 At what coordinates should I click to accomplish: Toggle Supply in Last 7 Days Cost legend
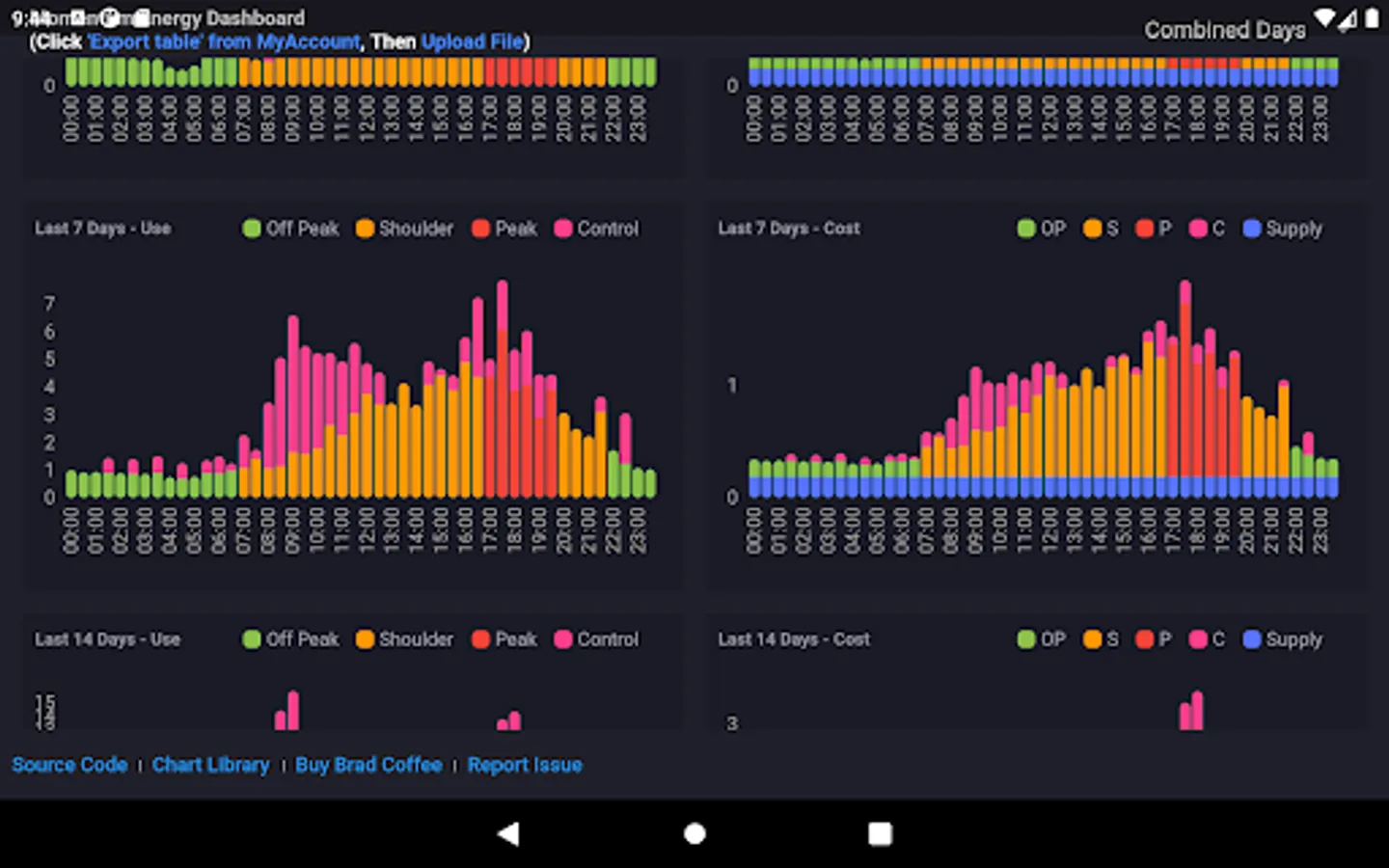click(x=1283, y=229)
